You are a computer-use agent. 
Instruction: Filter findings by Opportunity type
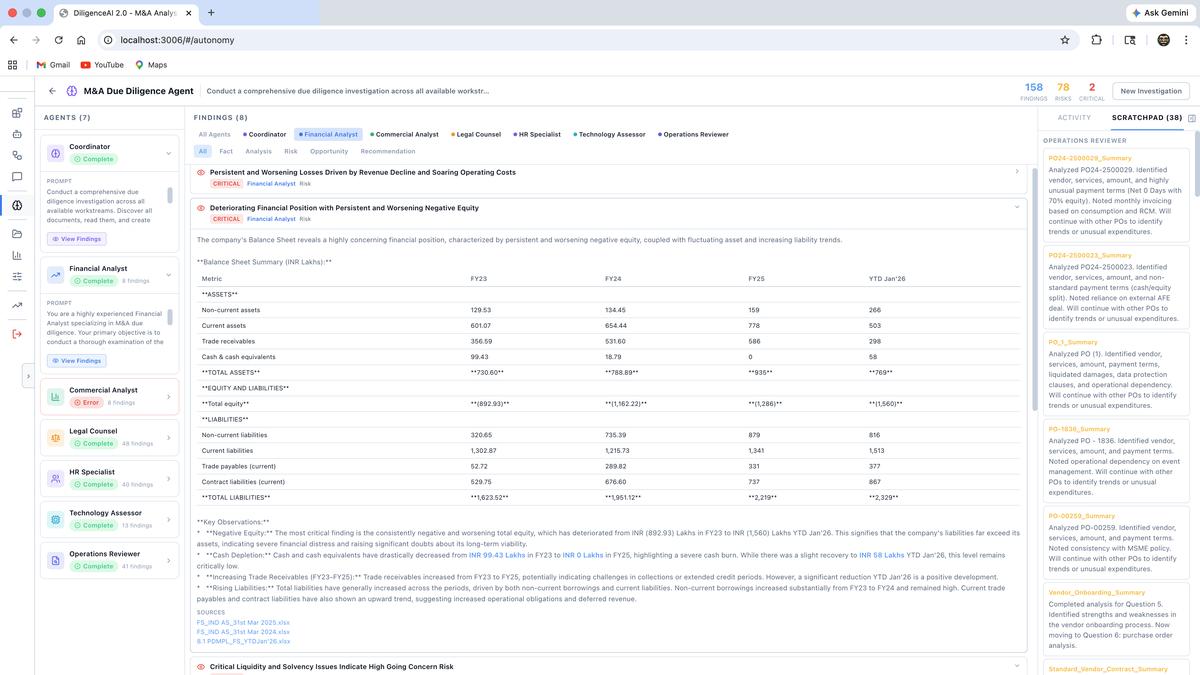pyautogui.click(x=329, y=151)
